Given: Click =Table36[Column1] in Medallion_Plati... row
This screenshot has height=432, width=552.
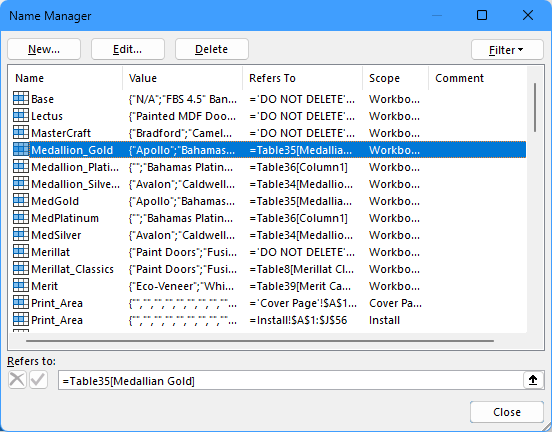Looking at the screenshot, I should click(299, 167).
